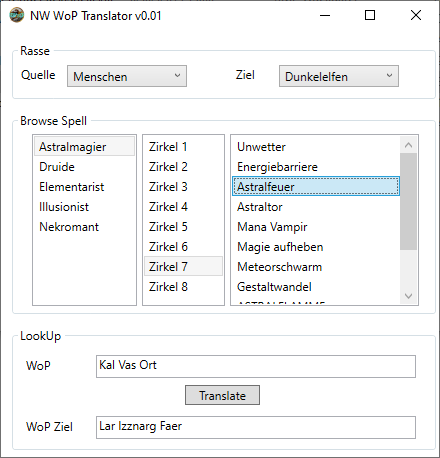
Task: Open the Quelle race dropdown
Action: [x=127, y=76]
